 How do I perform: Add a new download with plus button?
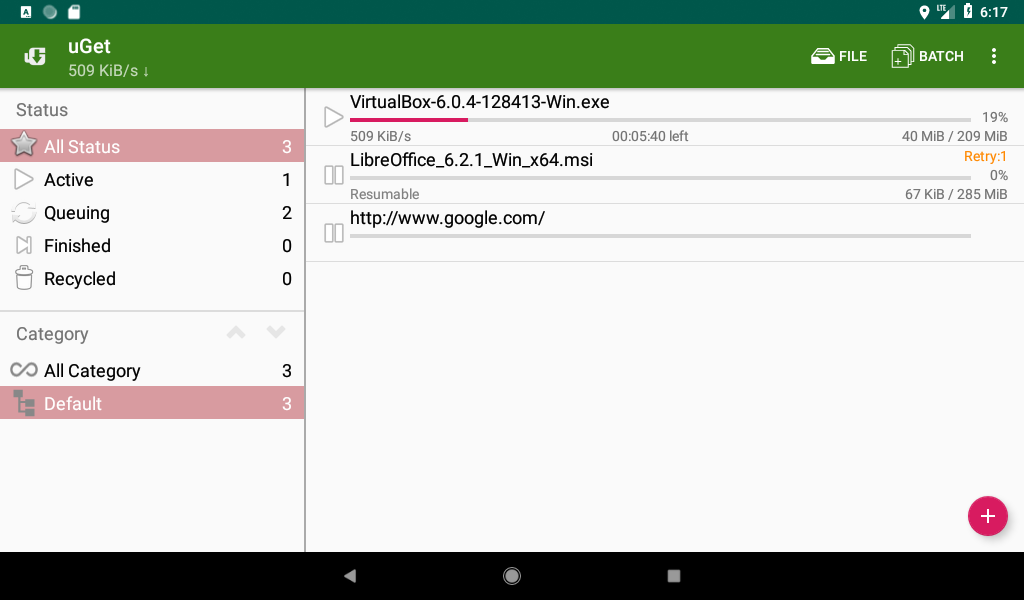tap(987, 516)
